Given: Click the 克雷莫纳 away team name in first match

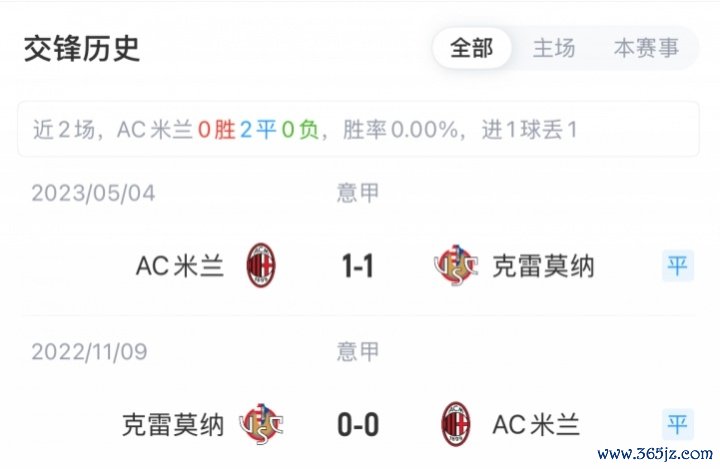Looking at the screenshot, I should (543, 266).
